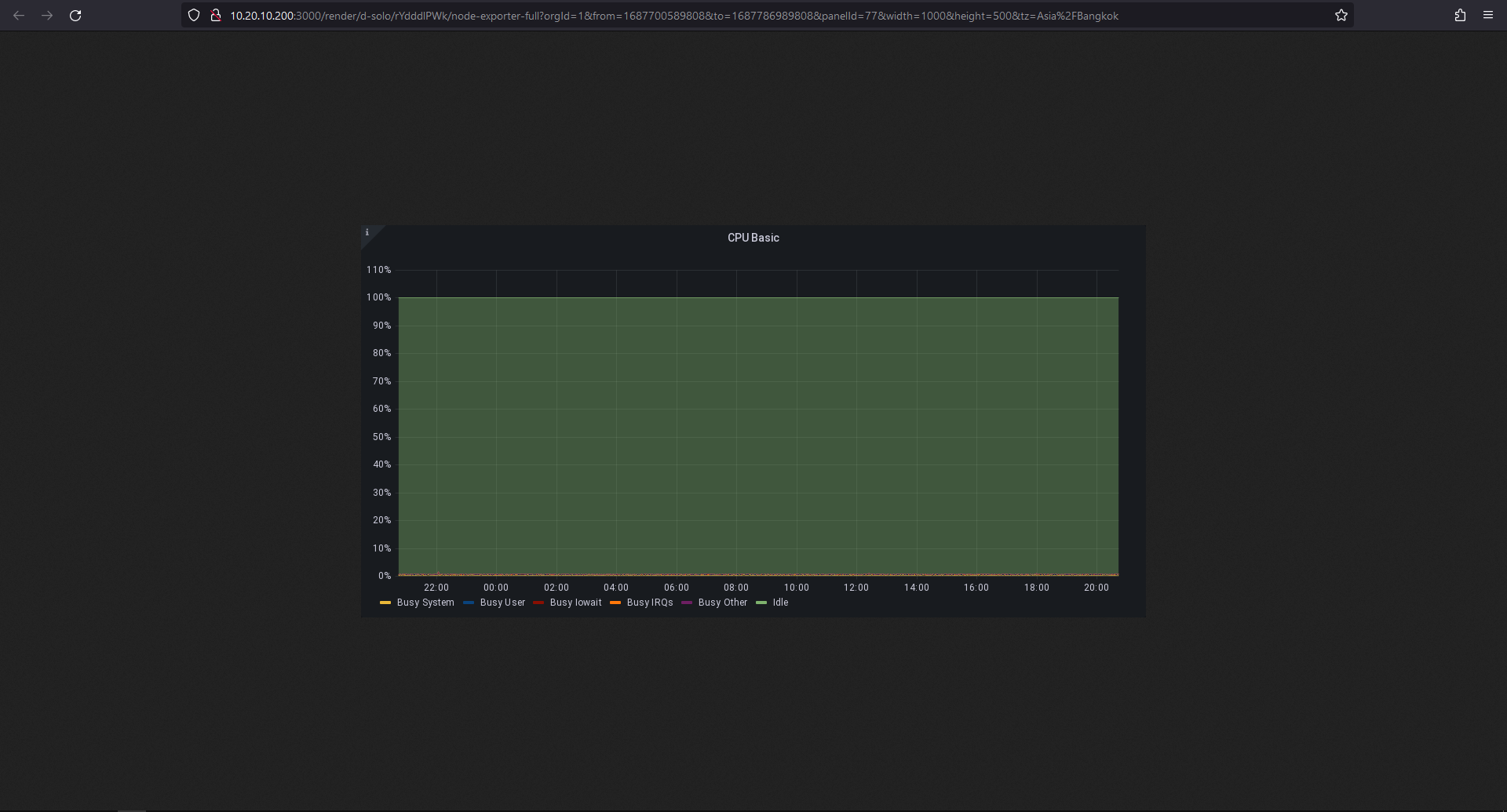
Task: Click the red Busy Iowait color swatch
Action: tap(538, 603)
